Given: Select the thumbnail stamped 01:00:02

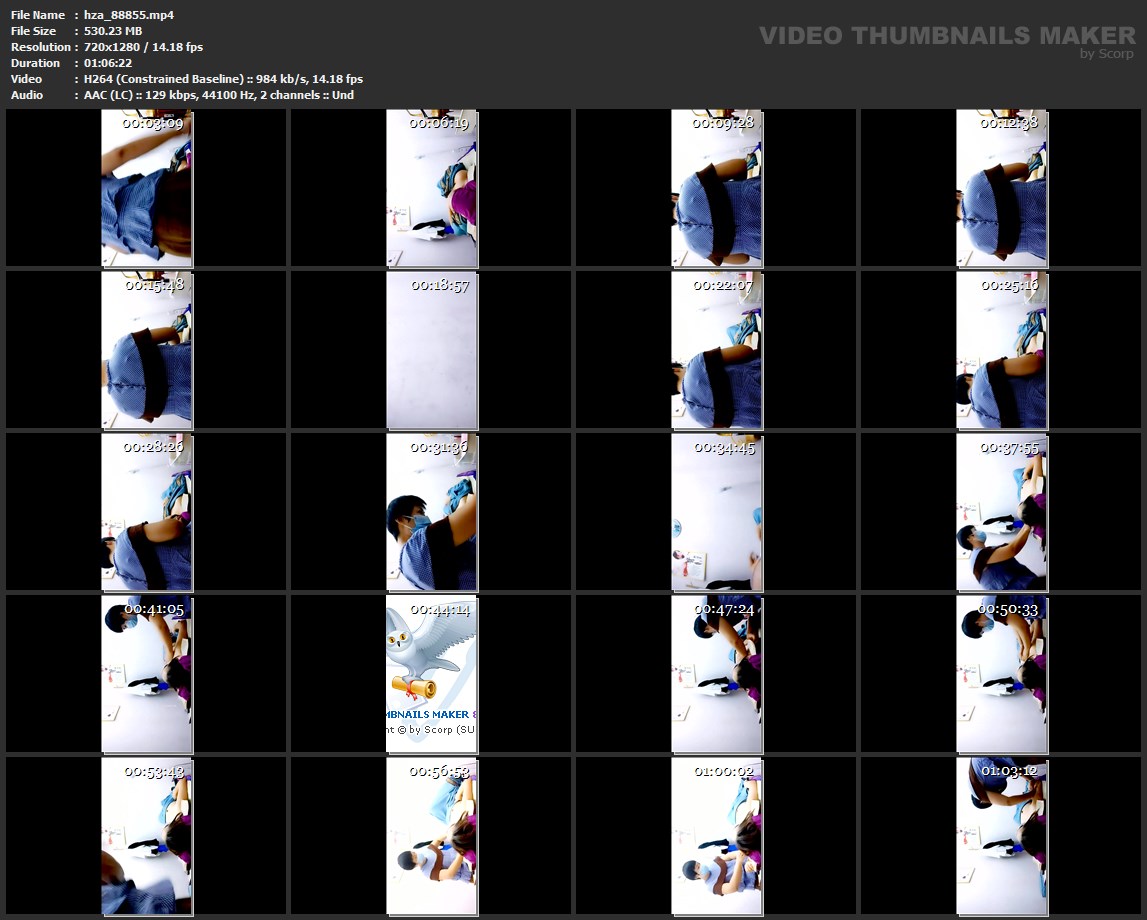Looking at the screenshot, I should click(x=717, y=837).
